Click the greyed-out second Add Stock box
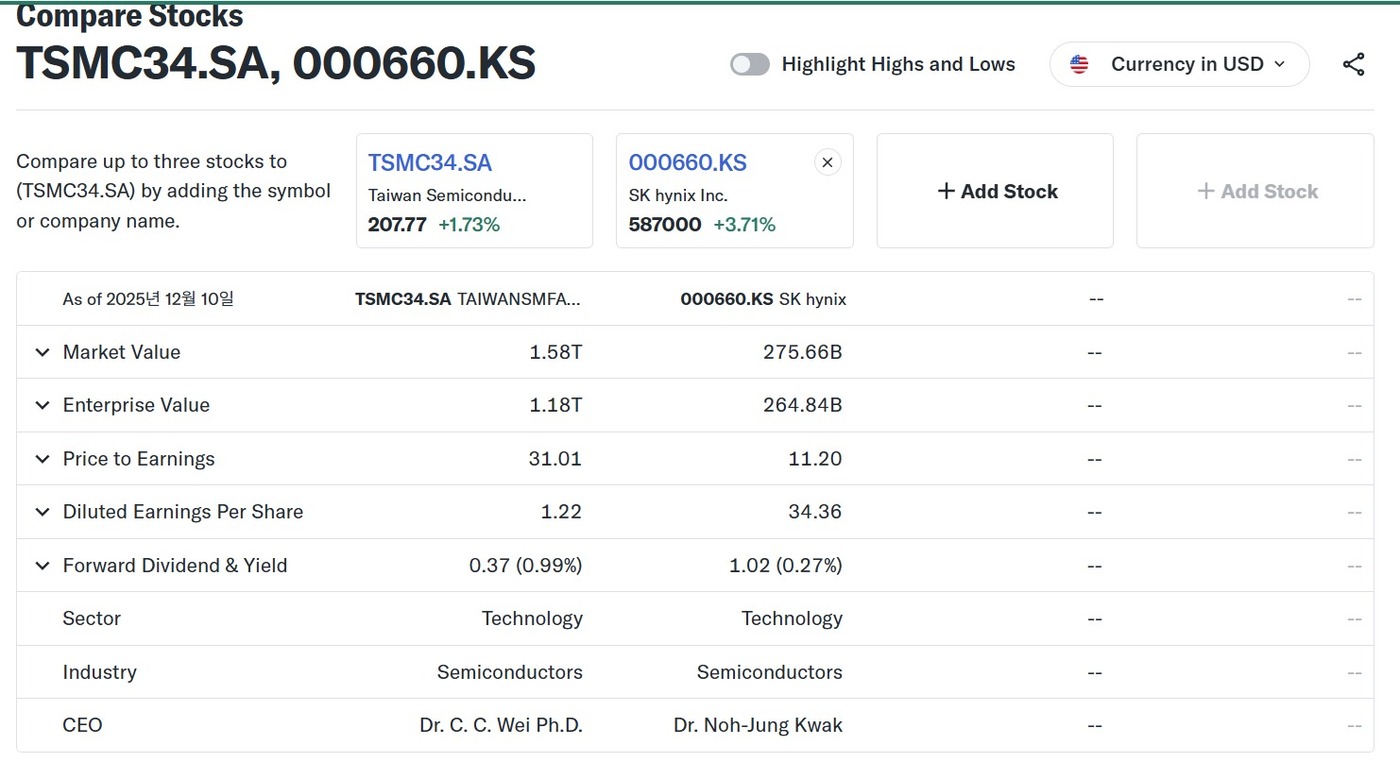 (1256, 191)
